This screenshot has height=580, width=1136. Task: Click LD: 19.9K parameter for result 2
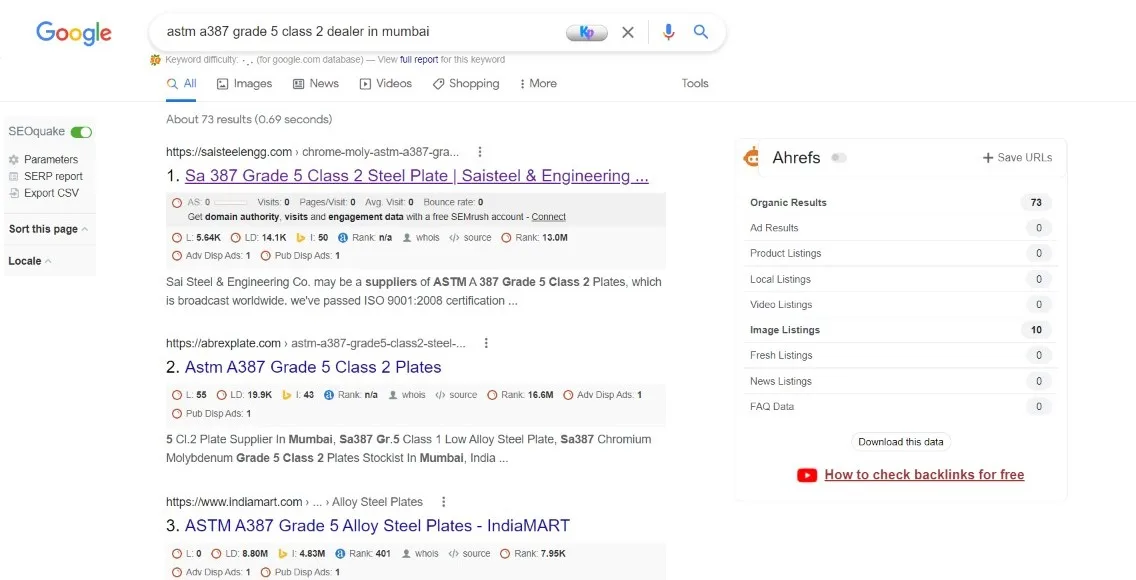click(x=244, y=395)
